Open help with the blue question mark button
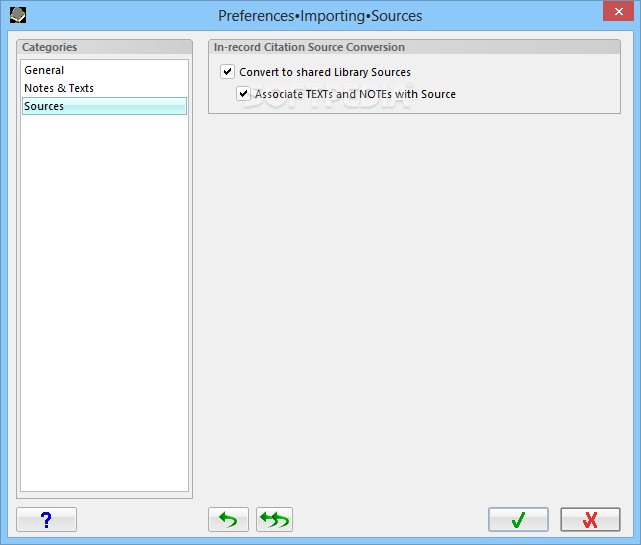Screen dimensions: 641x545 (46, 519)
